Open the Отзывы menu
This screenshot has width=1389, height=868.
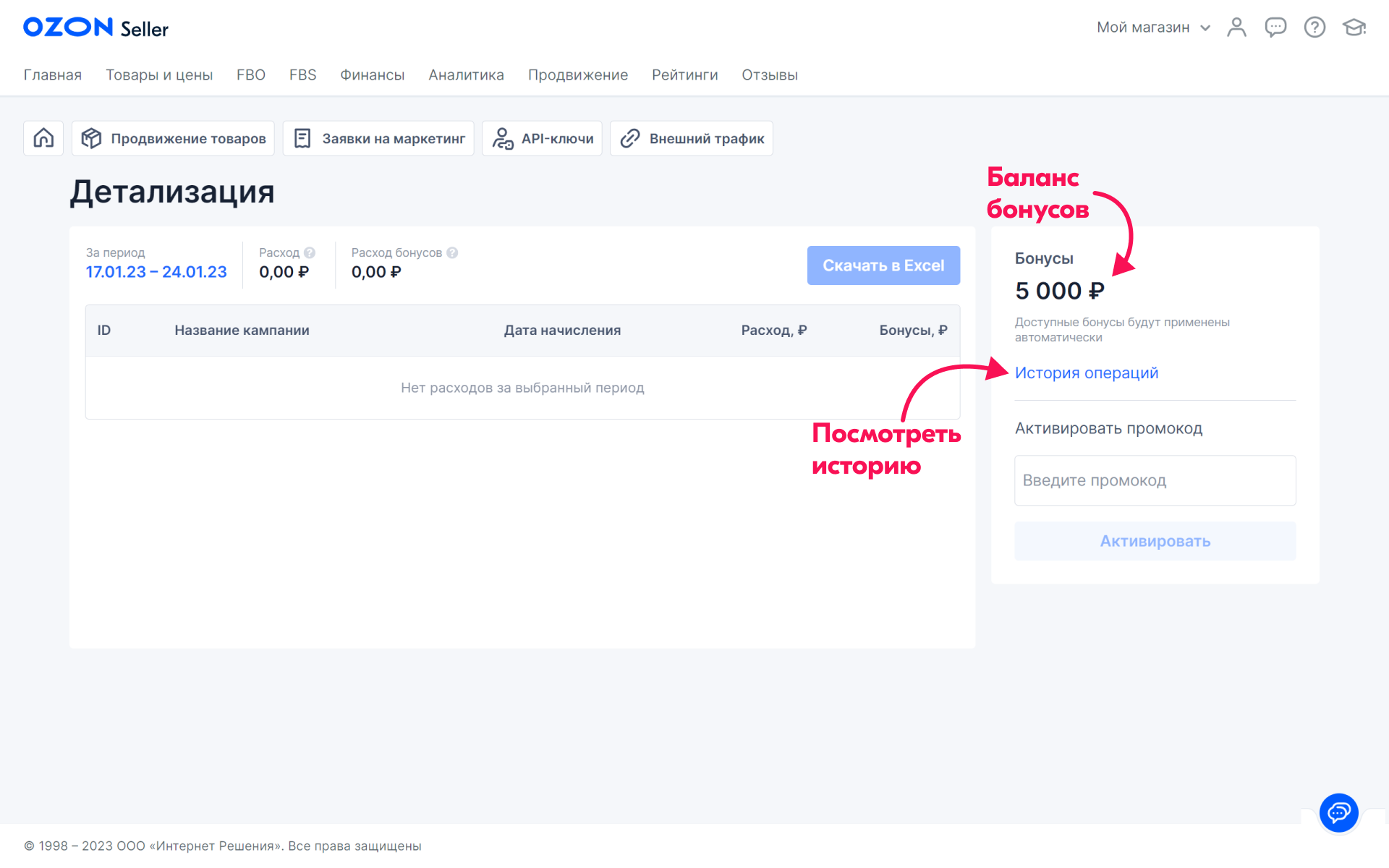770,75
